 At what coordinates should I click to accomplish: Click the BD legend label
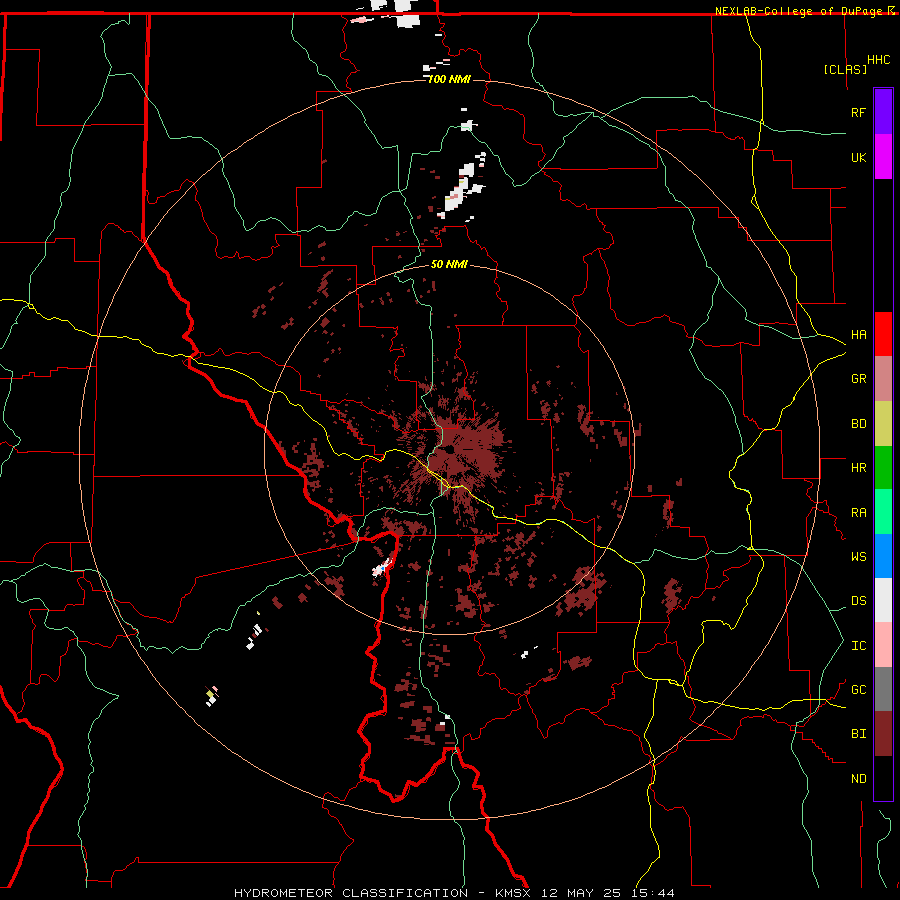click(858, 424)
